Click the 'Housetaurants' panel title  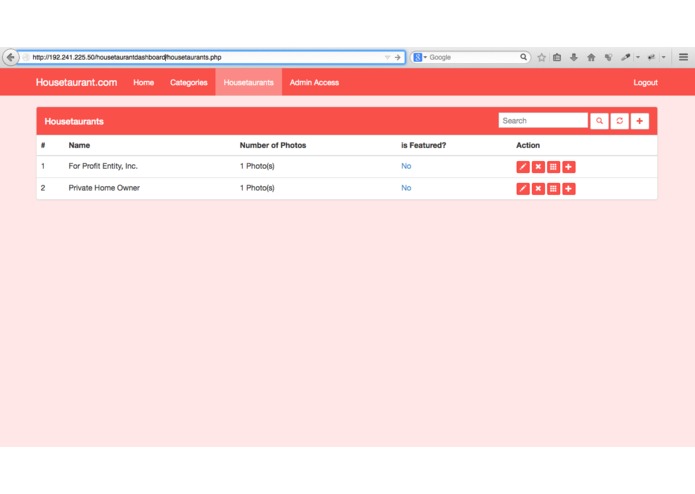tap(74, 121)
